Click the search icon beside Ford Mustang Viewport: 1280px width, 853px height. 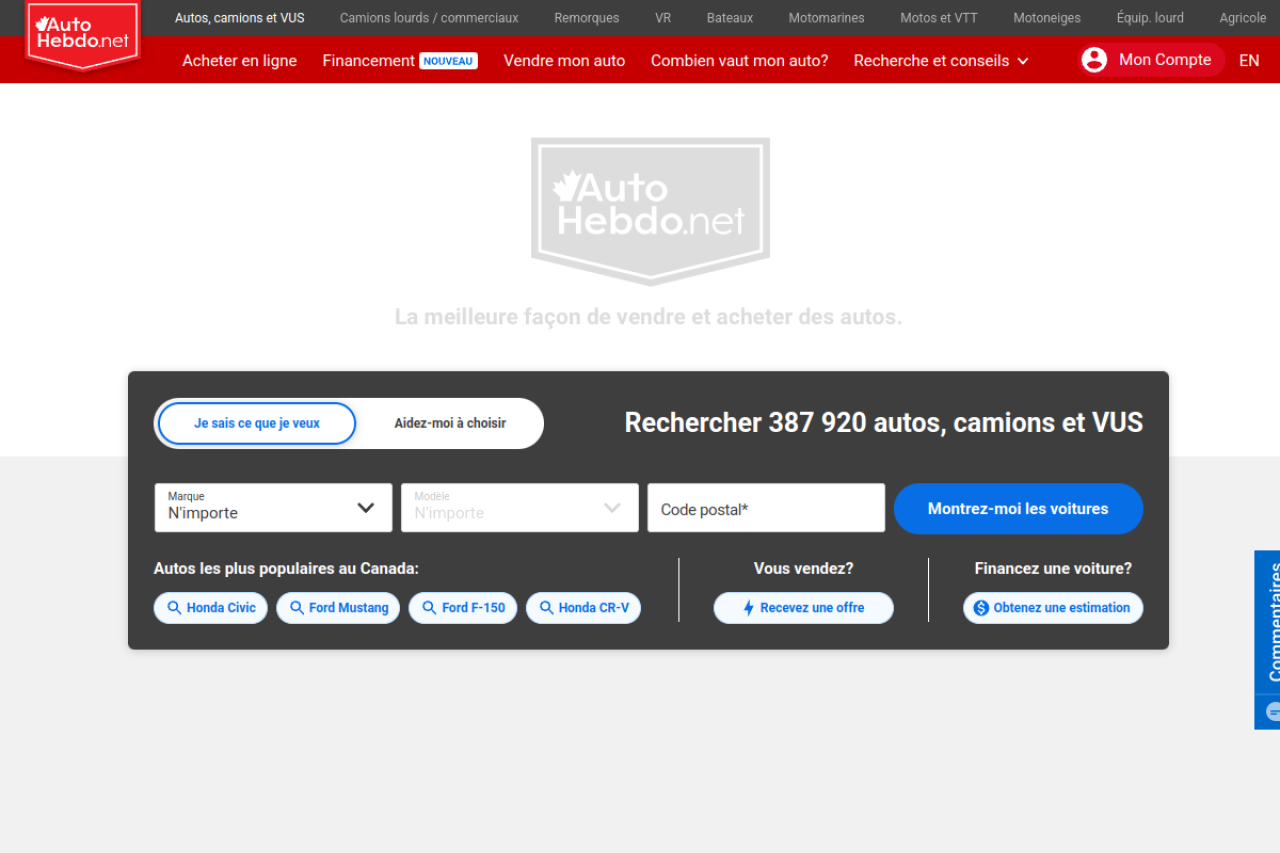click(x=297, y=608)
